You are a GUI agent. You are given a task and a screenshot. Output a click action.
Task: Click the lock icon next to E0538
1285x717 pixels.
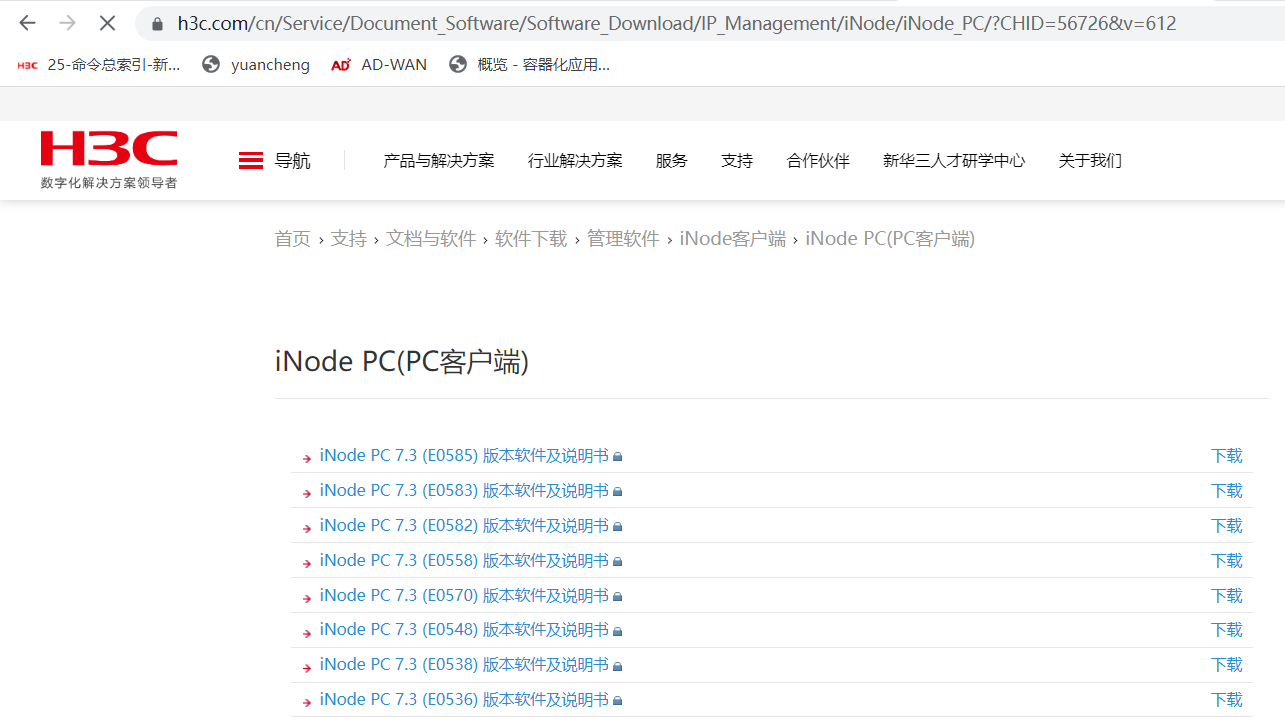(618, 666)
